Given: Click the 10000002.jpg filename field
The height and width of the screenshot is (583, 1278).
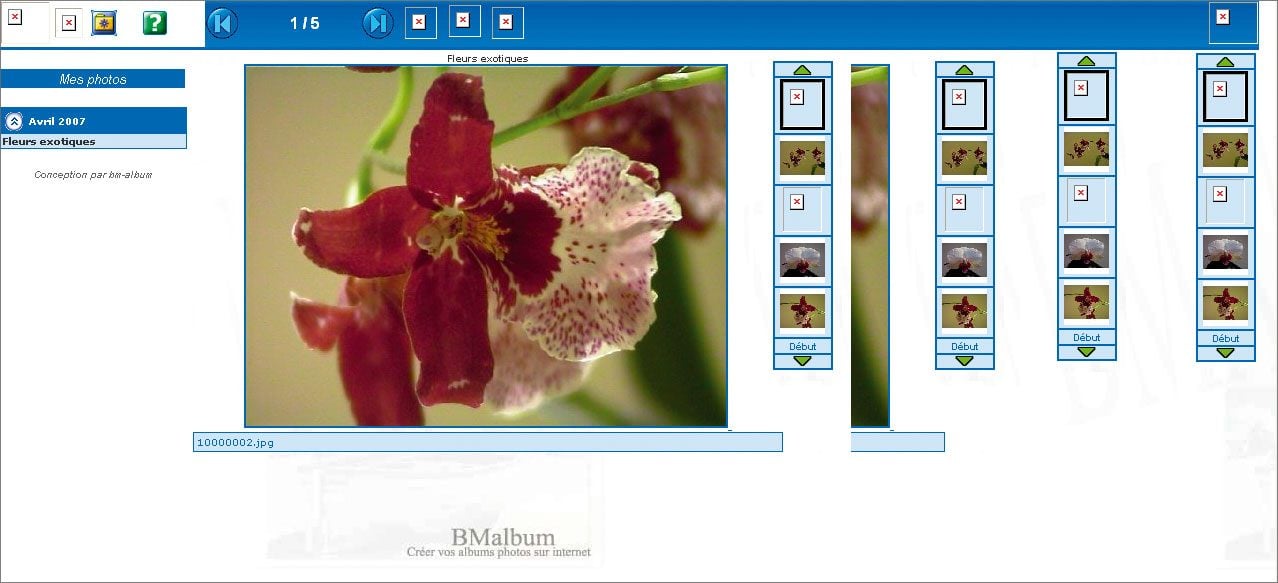Looking at the screenshot, I should click(x=487, y=442).
